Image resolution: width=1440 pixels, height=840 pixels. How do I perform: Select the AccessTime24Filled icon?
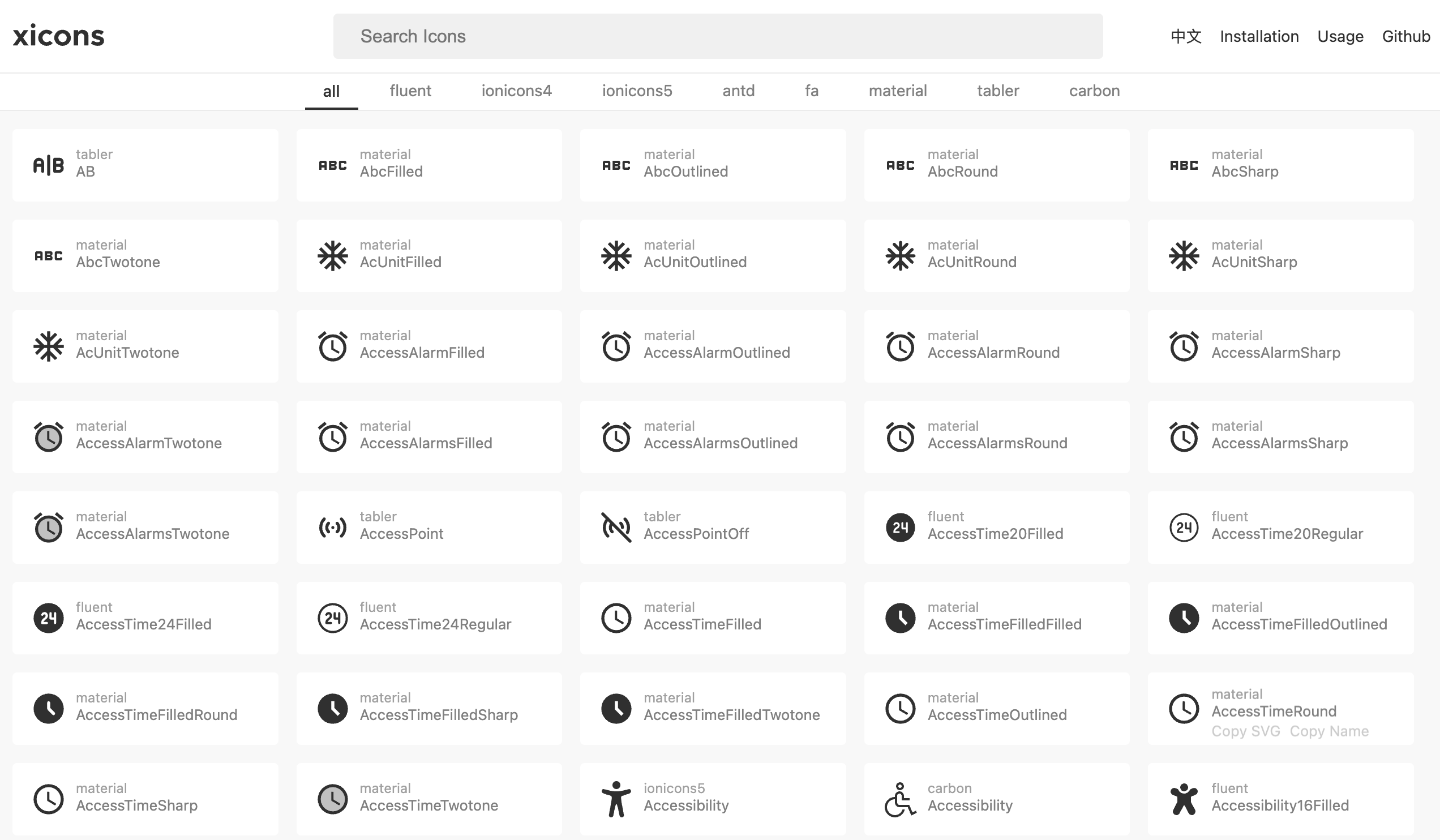point(49,618)
